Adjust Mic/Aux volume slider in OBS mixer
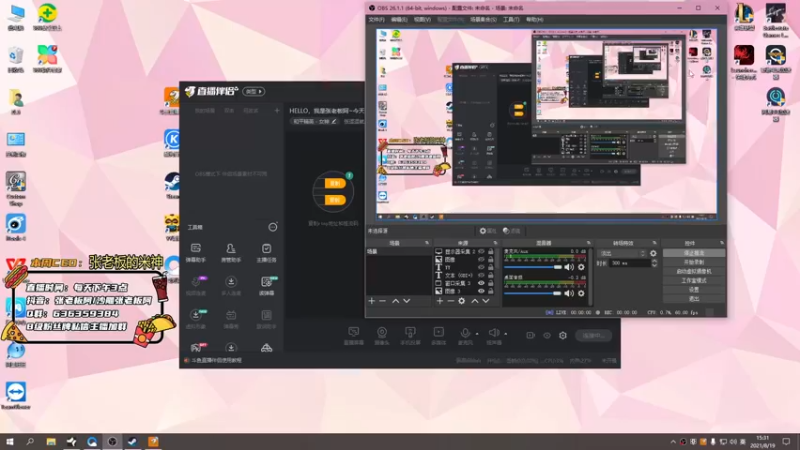The image size is (800, 450). [533, 267]
